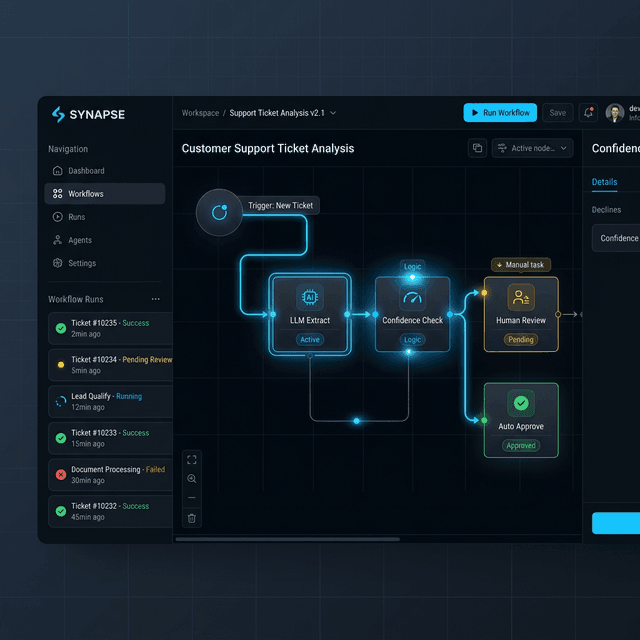640x640 pixels.
Task: Click the user avatar picture
Action: point(615,113)
